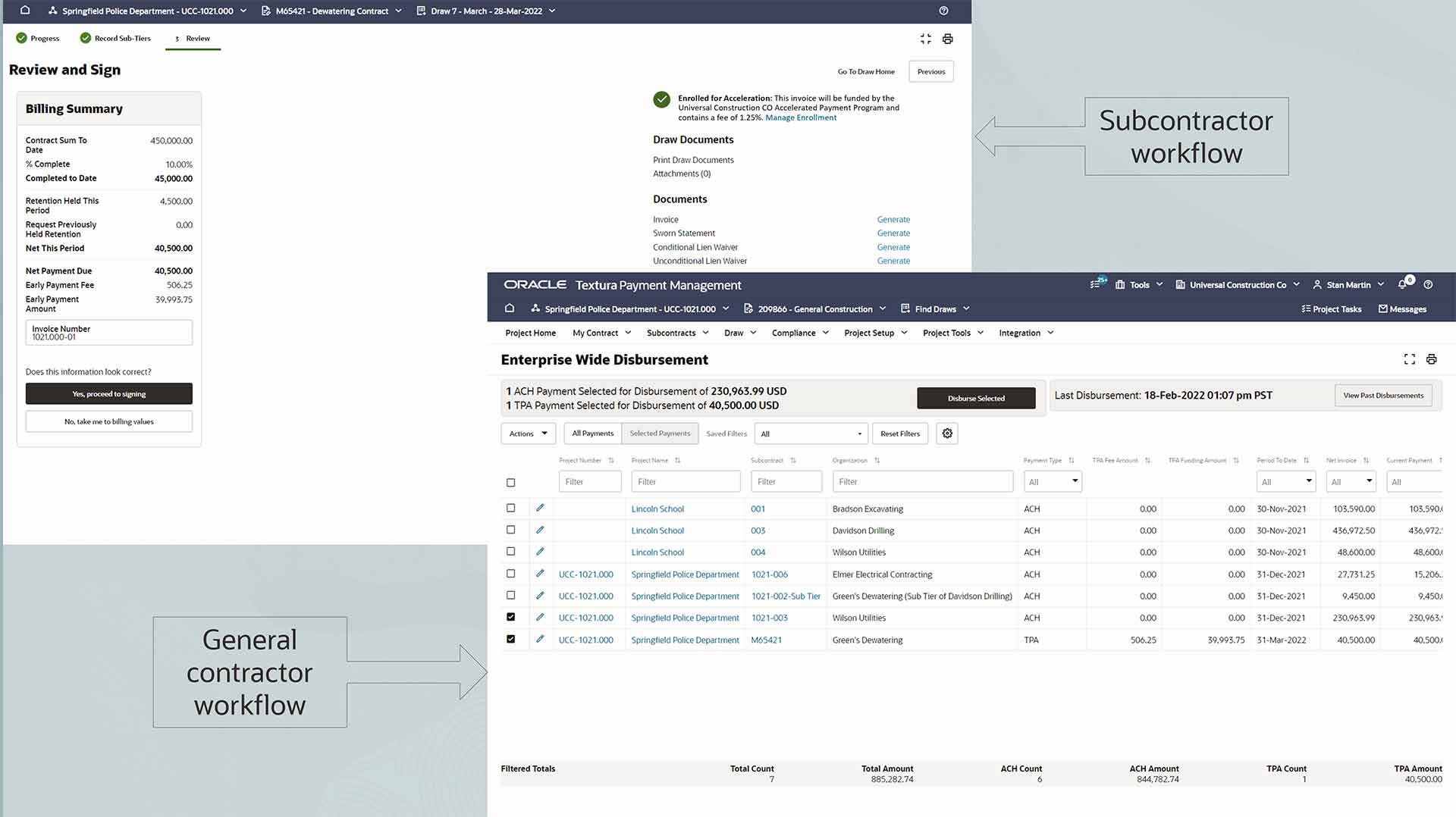1456x817 pixels.
Task: Click the print icon in Review and Sign
Action: 947,39
